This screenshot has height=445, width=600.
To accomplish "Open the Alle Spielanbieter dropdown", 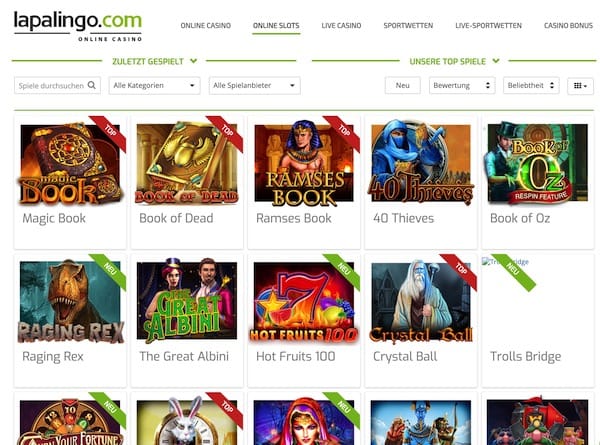I will 254,85.
